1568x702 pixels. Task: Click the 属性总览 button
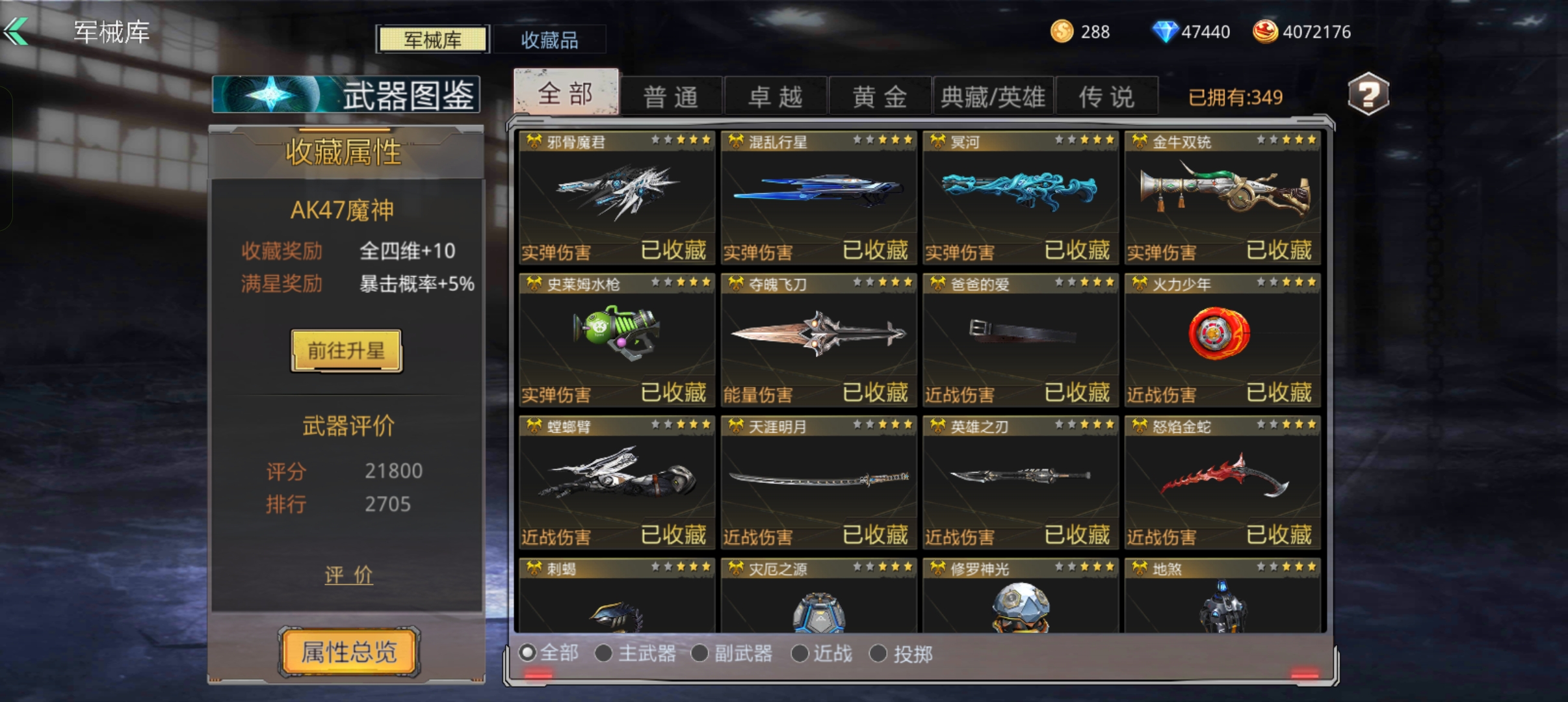point(349,651)
